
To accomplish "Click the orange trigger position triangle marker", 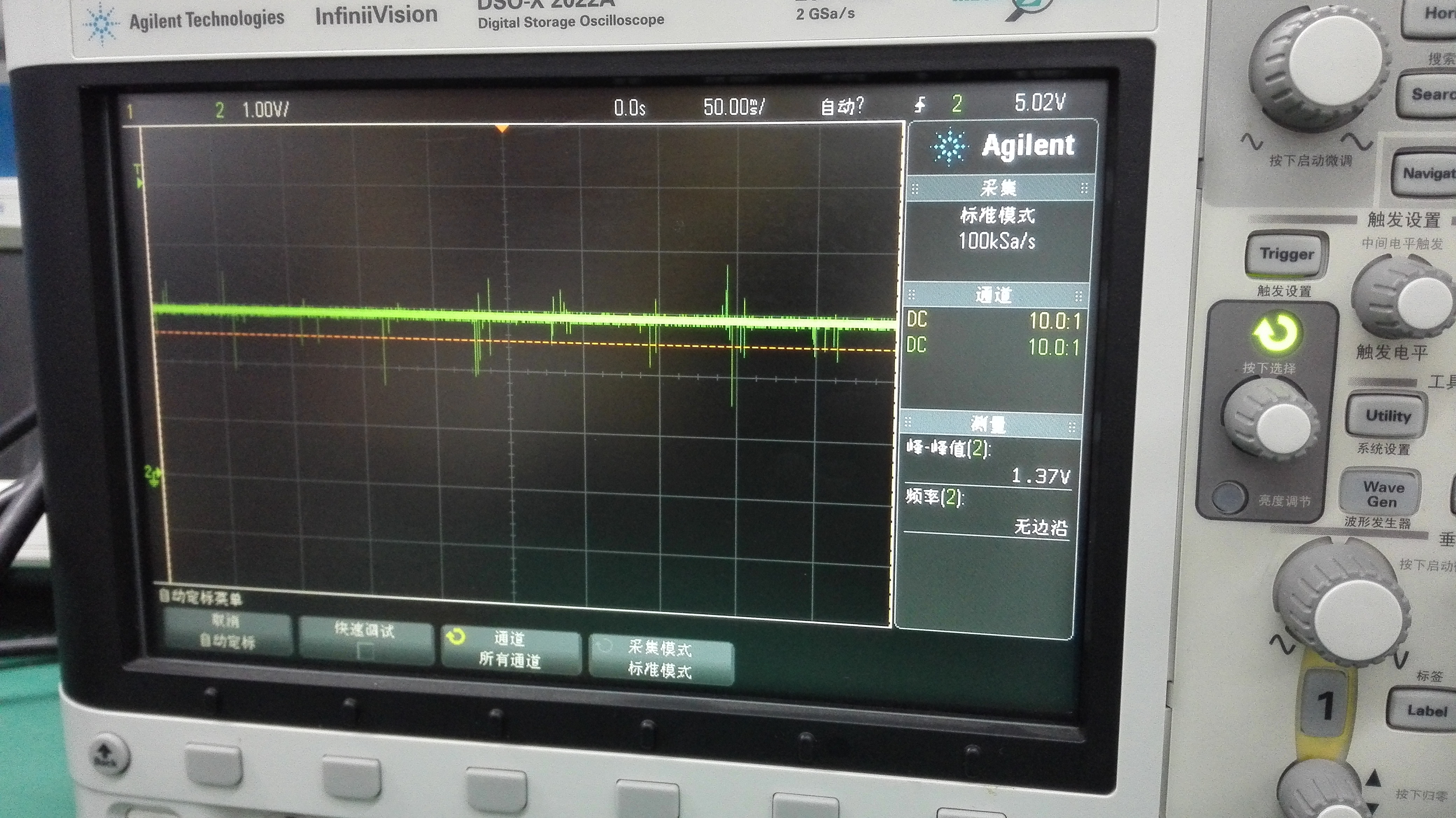I will pos(502,129).
